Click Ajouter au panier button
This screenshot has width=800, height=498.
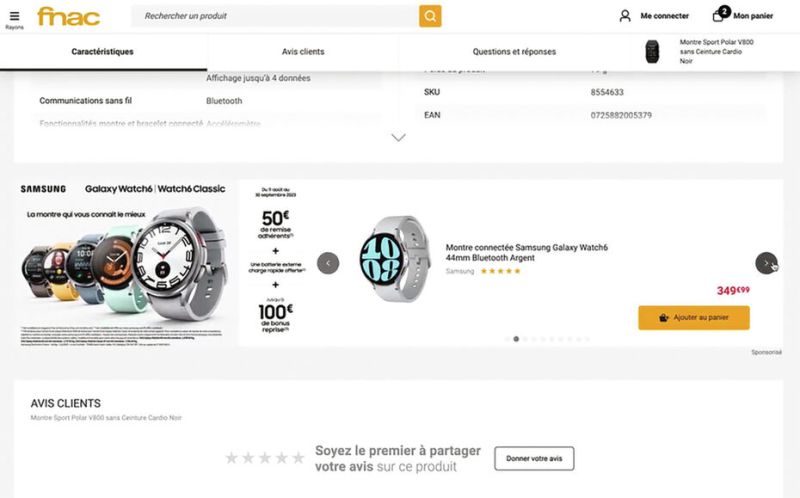point(693,318)
